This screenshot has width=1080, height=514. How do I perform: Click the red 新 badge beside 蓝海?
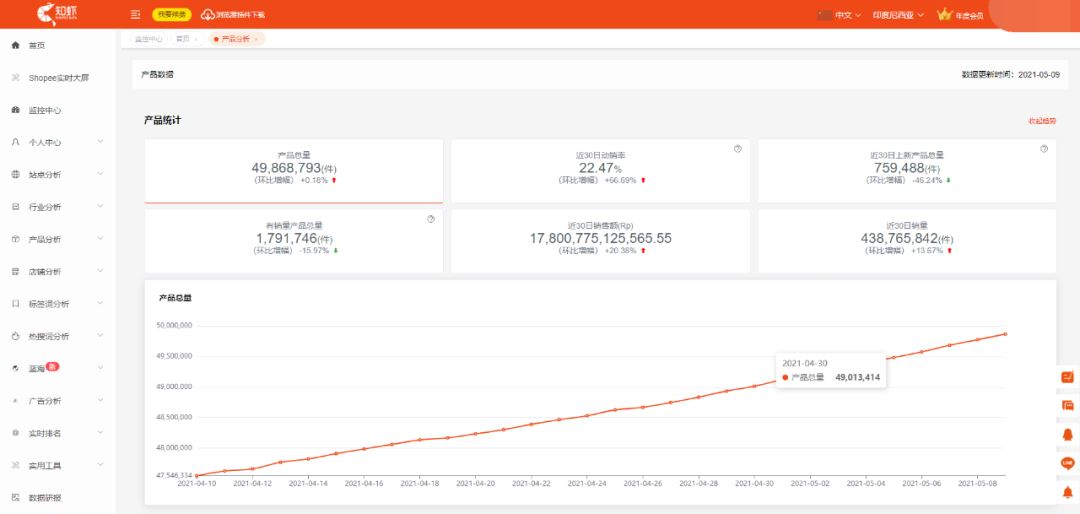(52, 367)
